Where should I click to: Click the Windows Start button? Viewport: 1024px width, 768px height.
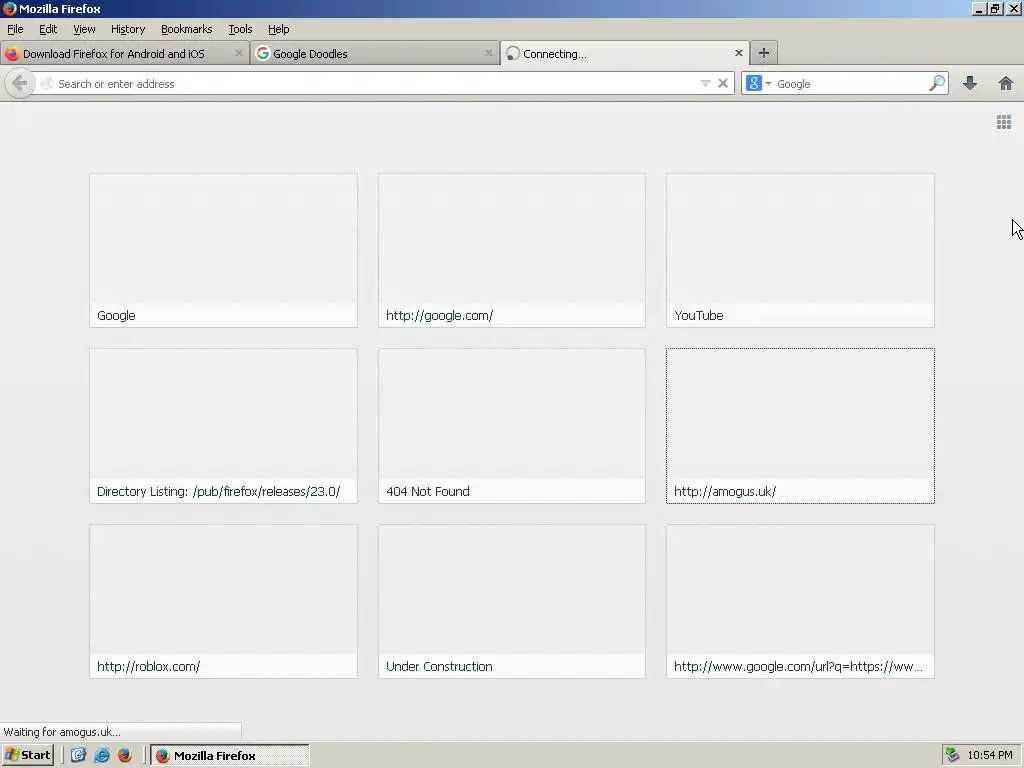pyautogui.click(x=27, y=755)
